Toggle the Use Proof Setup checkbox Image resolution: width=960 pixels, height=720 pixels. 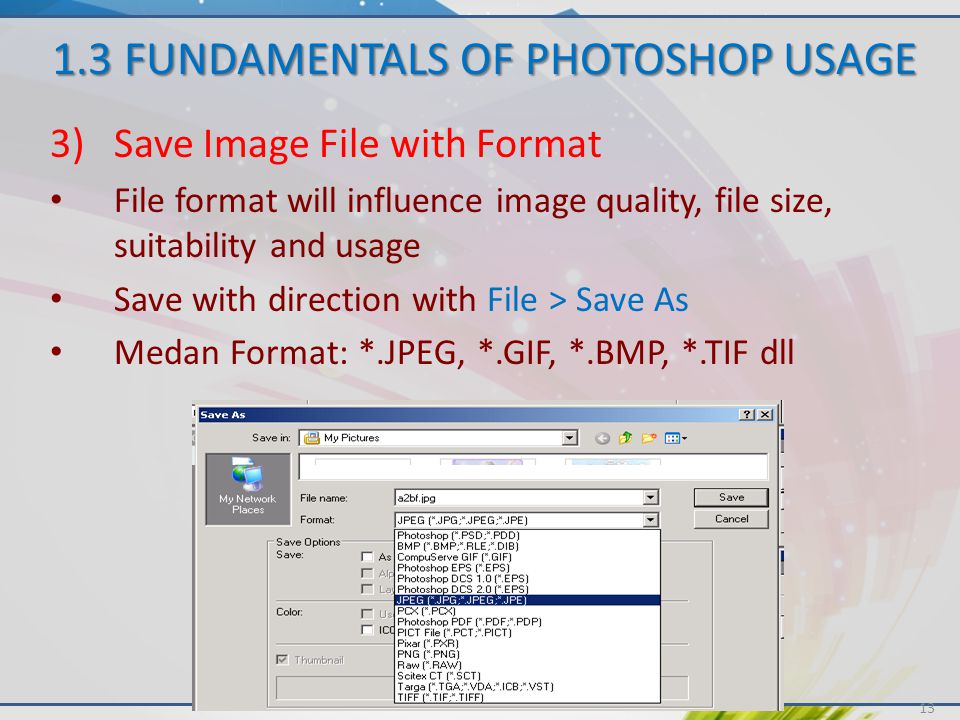coord(367,613)
